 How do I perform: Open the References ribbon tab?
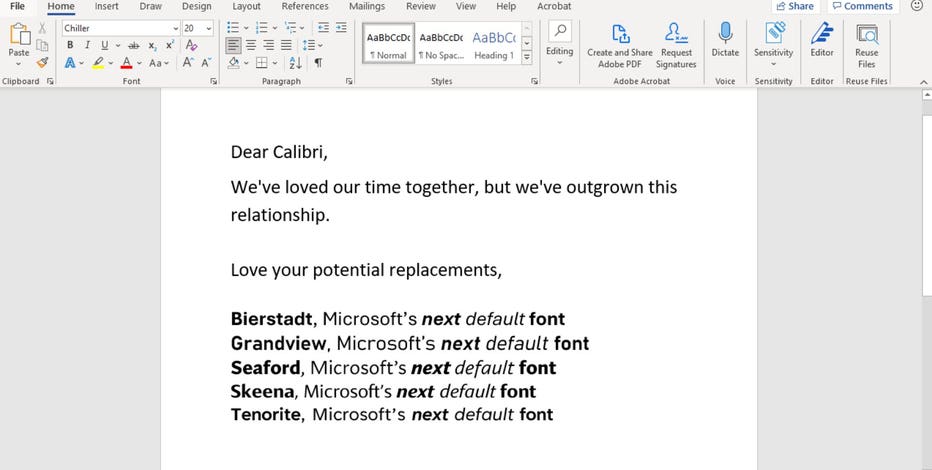(x=305, y=6)
